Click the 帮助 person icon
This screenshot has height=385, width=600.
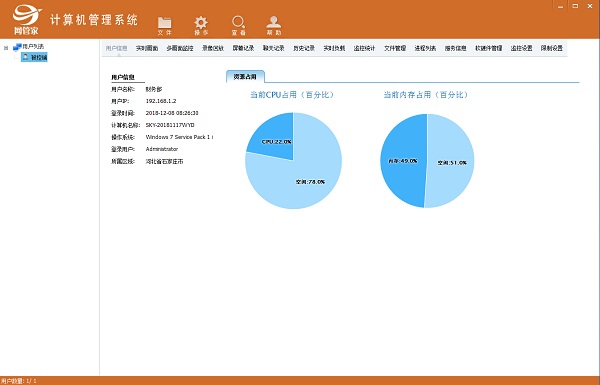coord(274,22)
